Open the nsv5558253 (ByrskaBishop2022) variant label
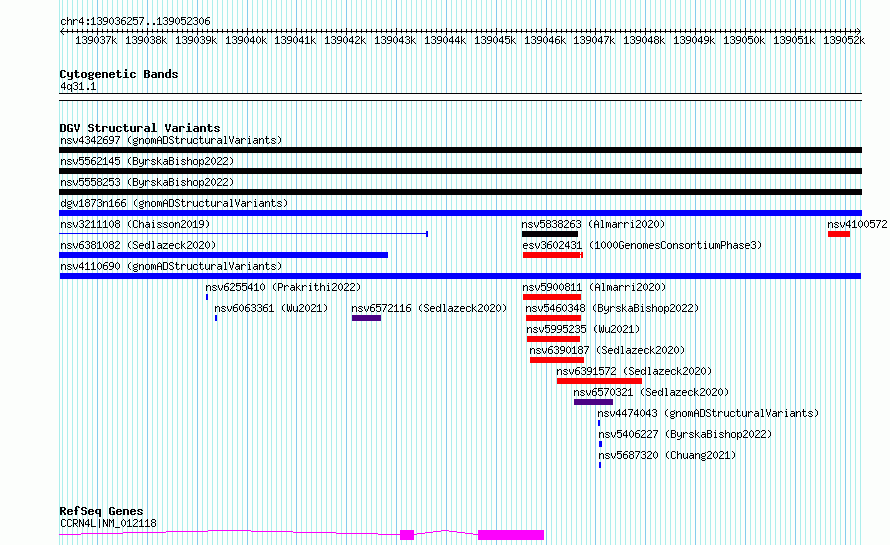Image resolution: width=890 pixels, height=545 pixels. coord(147,182)
